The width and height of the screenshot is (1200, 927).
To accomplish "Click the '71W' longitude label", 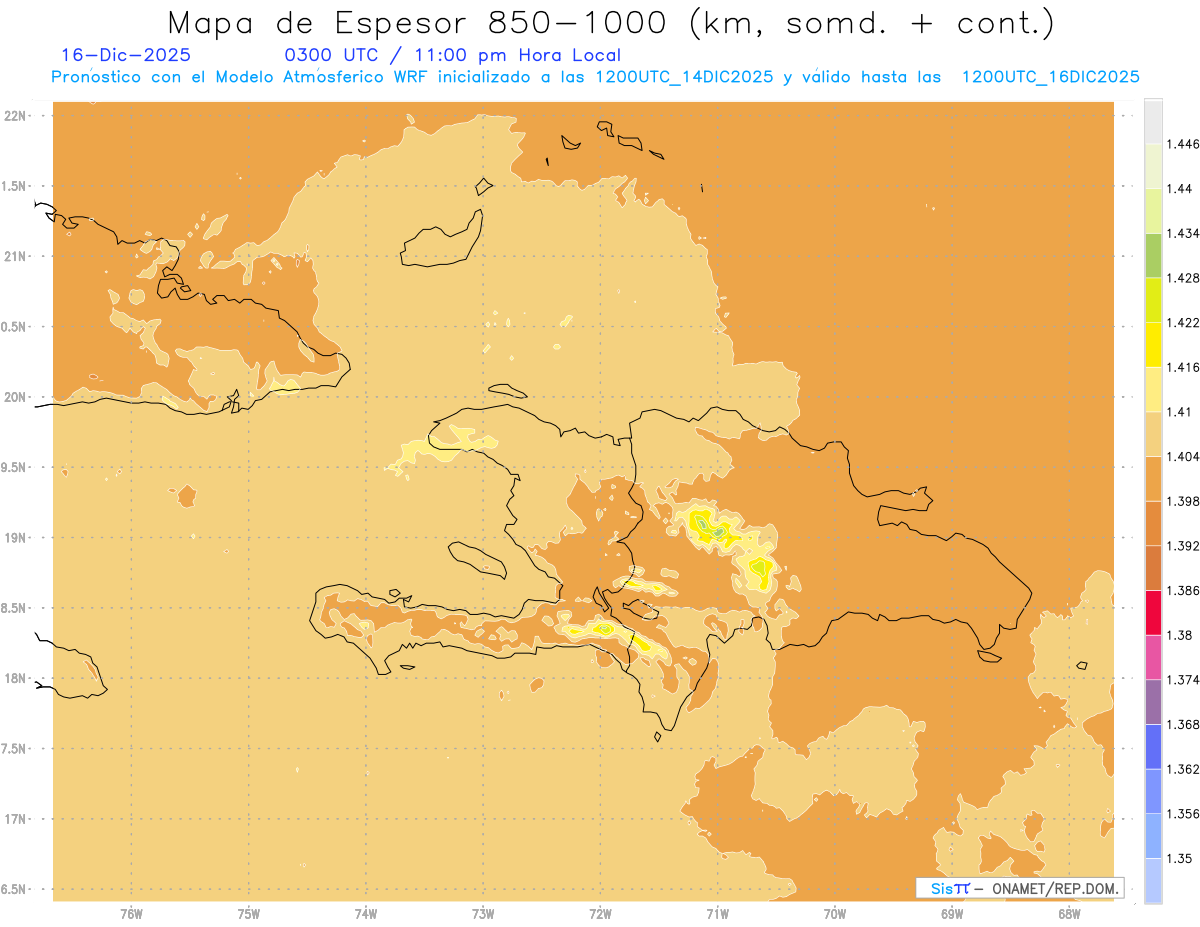I will (717, 913).
